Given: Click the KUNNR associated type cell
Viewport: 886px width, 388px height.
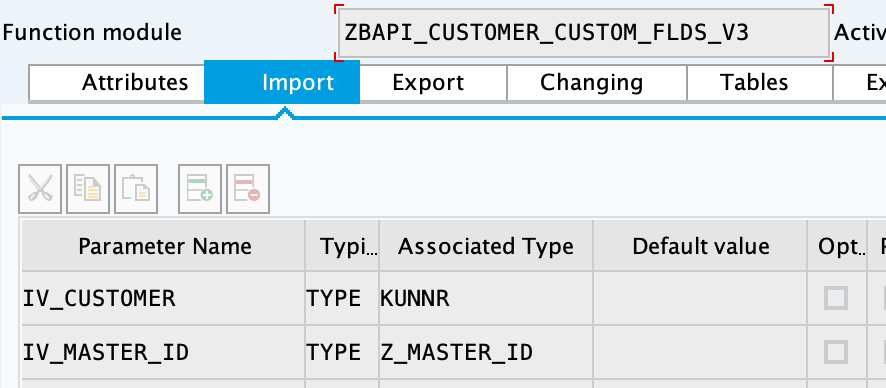Looking at the screenshot, I should coord(486,298).
